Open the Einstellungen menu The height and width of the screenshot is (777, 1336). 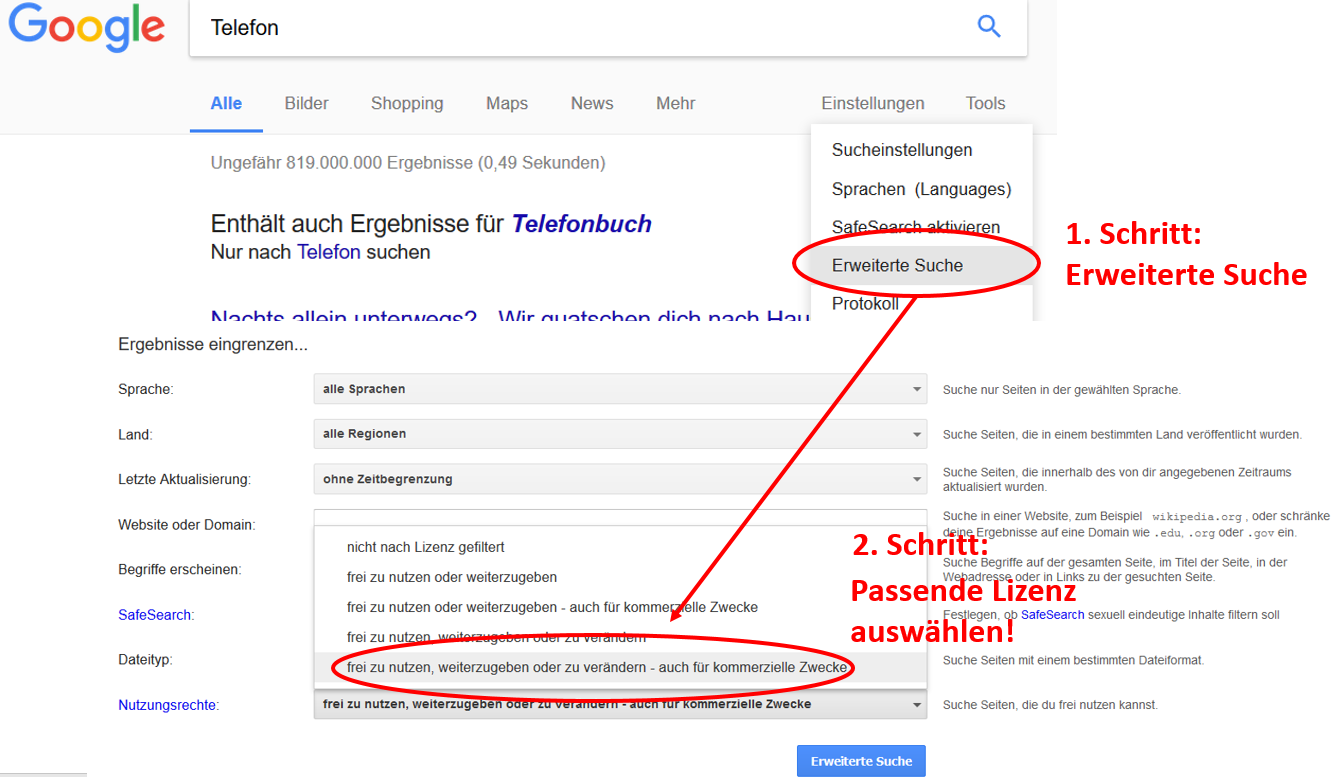873,103
